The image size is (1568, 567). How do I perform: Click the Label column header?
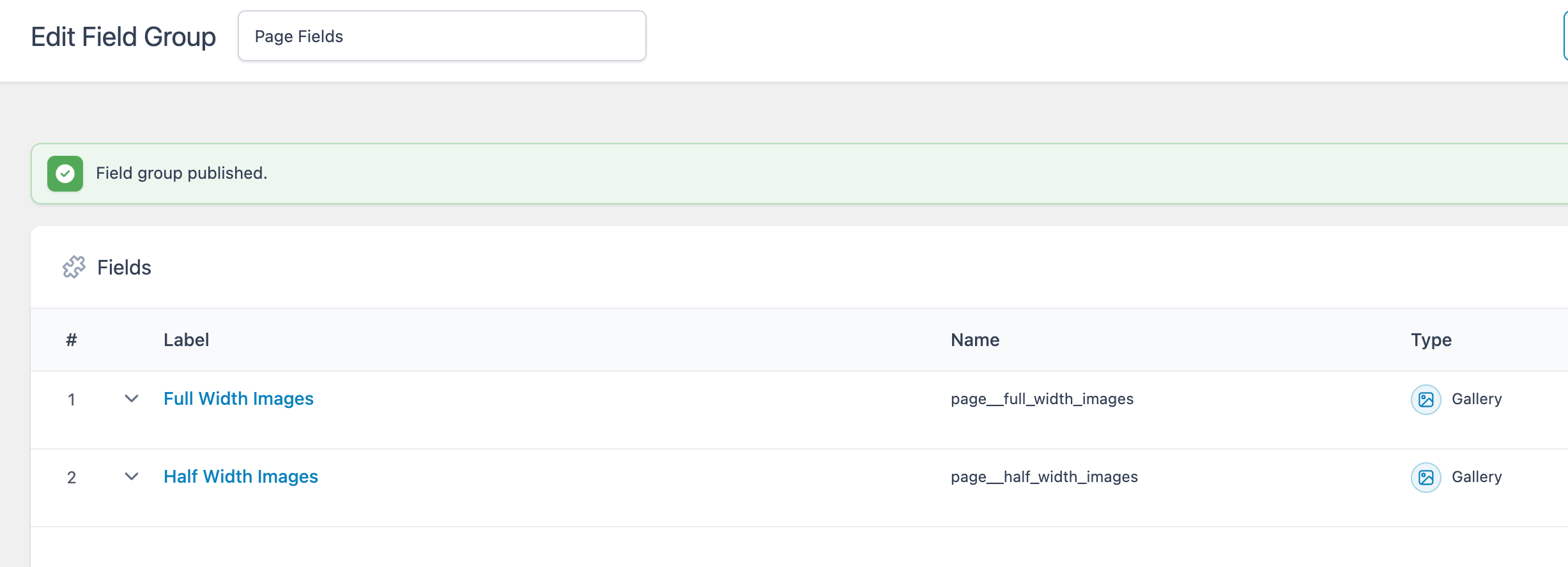186,340
